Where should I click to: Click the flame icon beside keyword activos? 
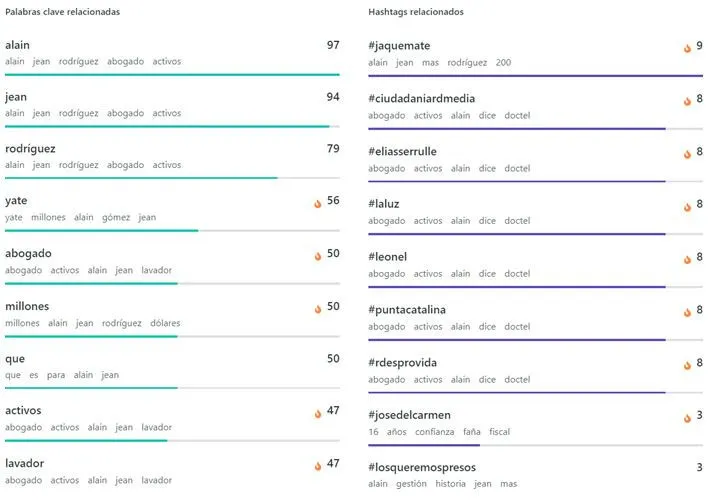coord(317,413)
